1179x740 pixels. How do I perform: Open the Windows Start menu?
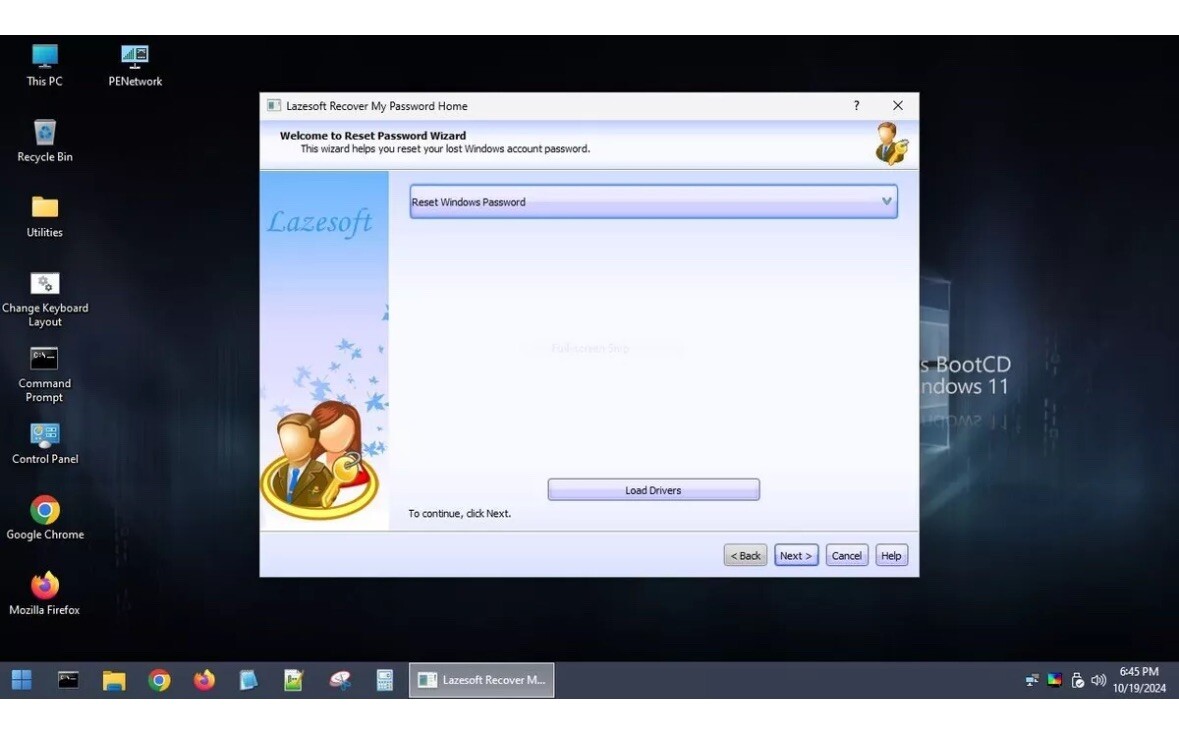click(20, 679)
